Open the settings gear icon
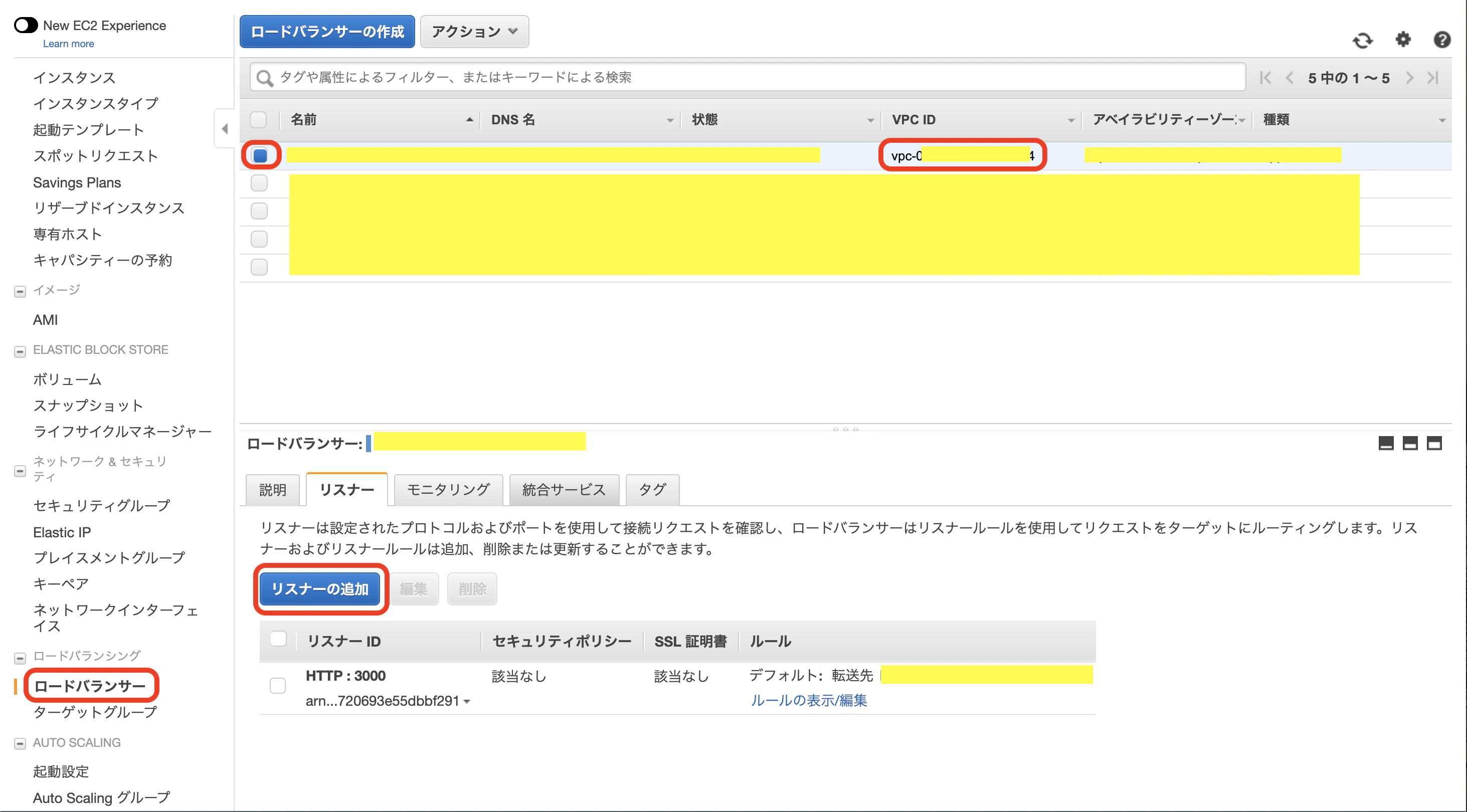 (x=1403, y=39)
